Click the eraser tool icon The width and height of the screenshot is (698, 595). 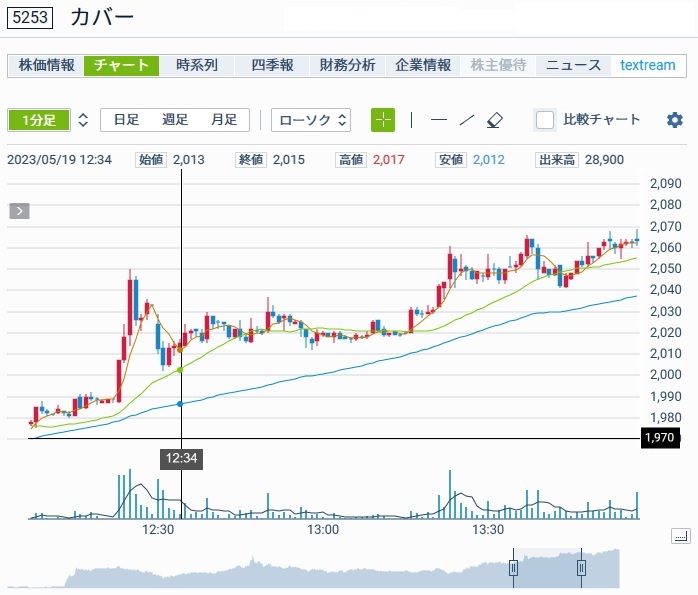coord(494,120)
